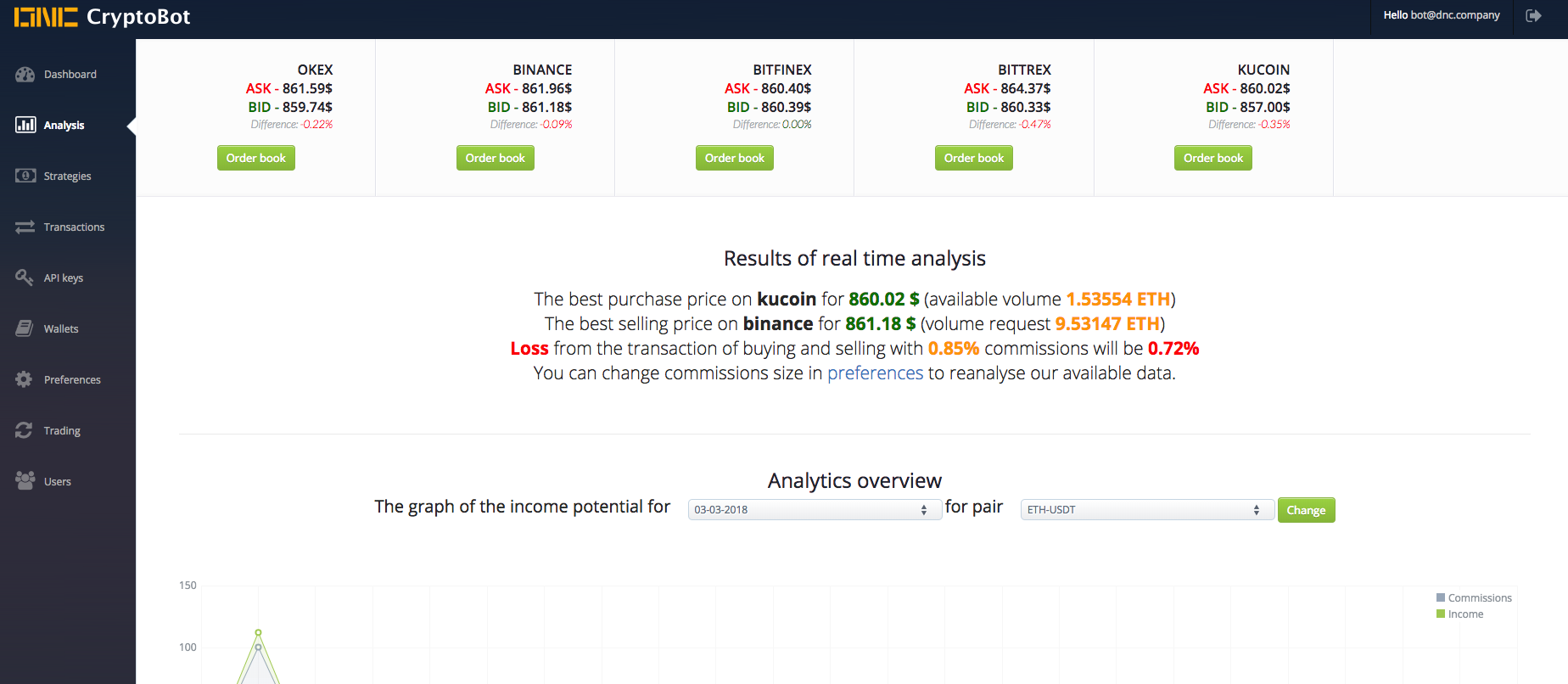Open KUCOIN order book
This screenshot has height=684, width=1568.
click(x=1213, y=158)
